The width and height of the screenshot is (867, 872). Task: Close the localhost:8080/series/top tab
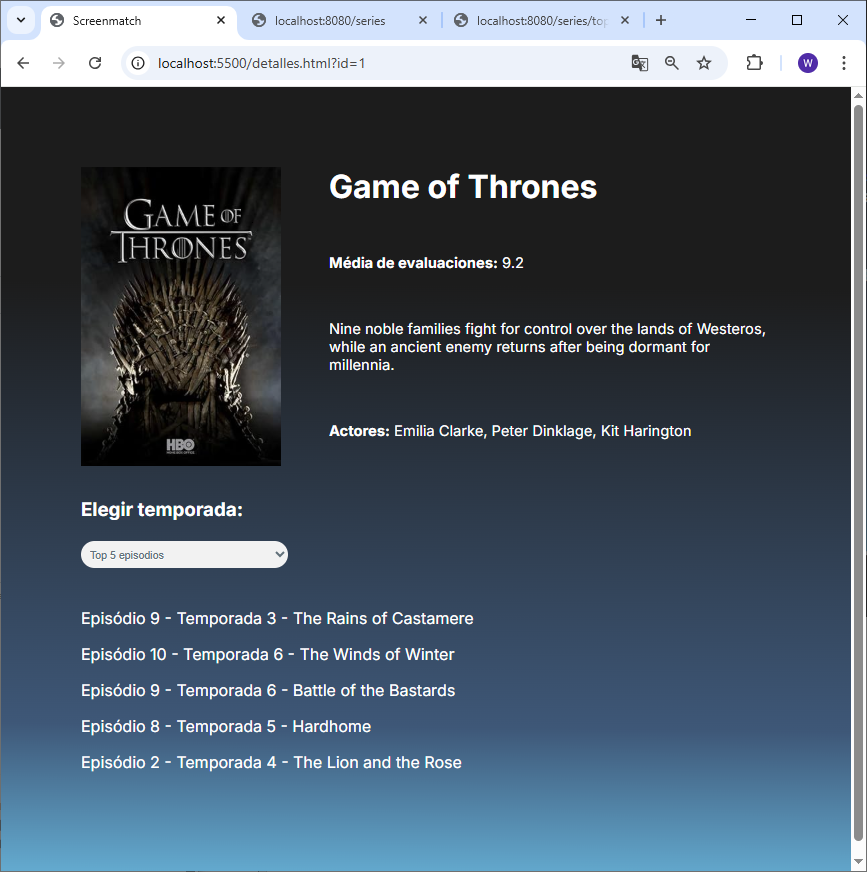pyautogui.click(x=625, y=21)
